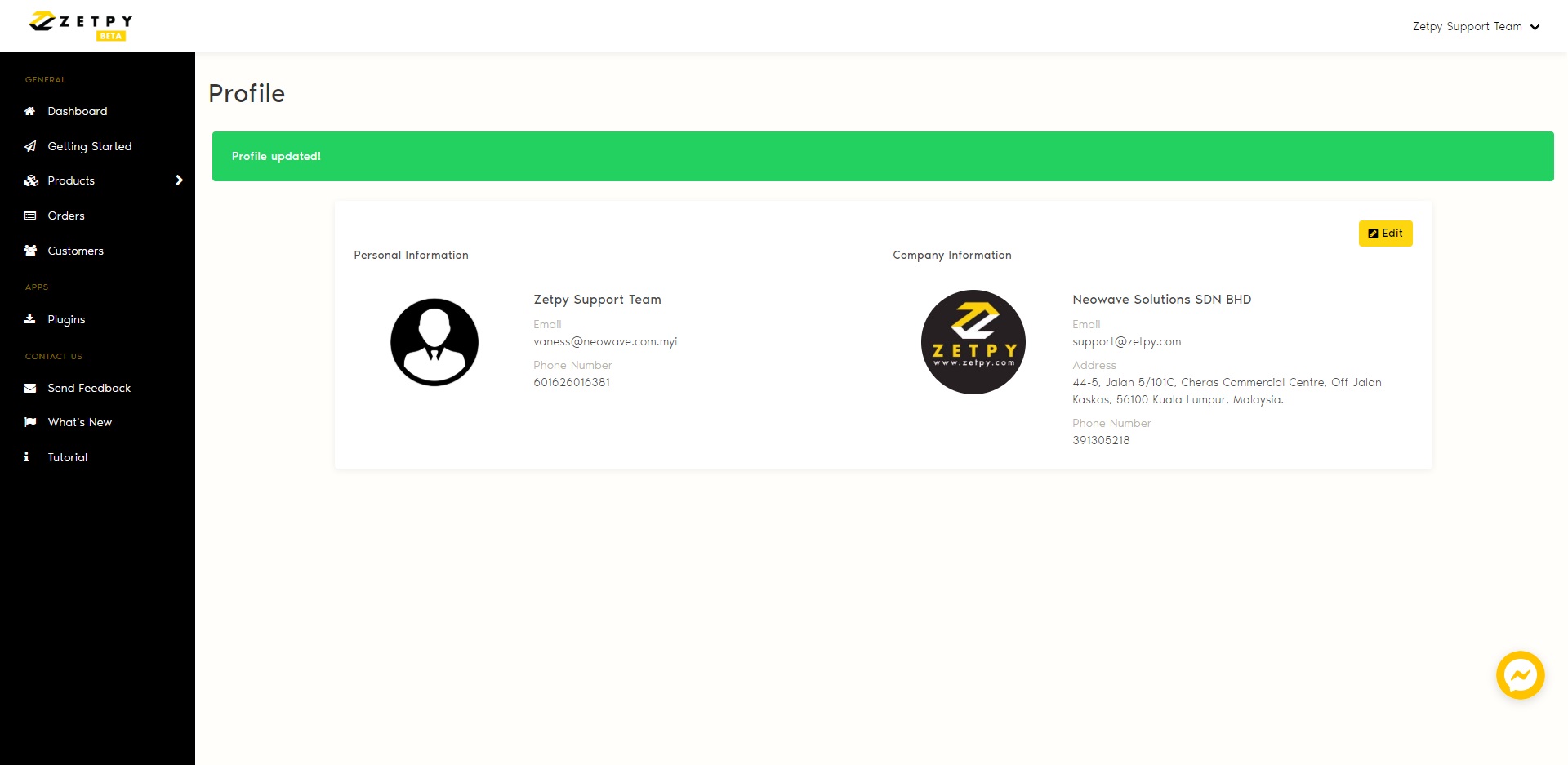
Task: Click the personal email vaness@neowave.com.myi
Action: coord(605,341)
